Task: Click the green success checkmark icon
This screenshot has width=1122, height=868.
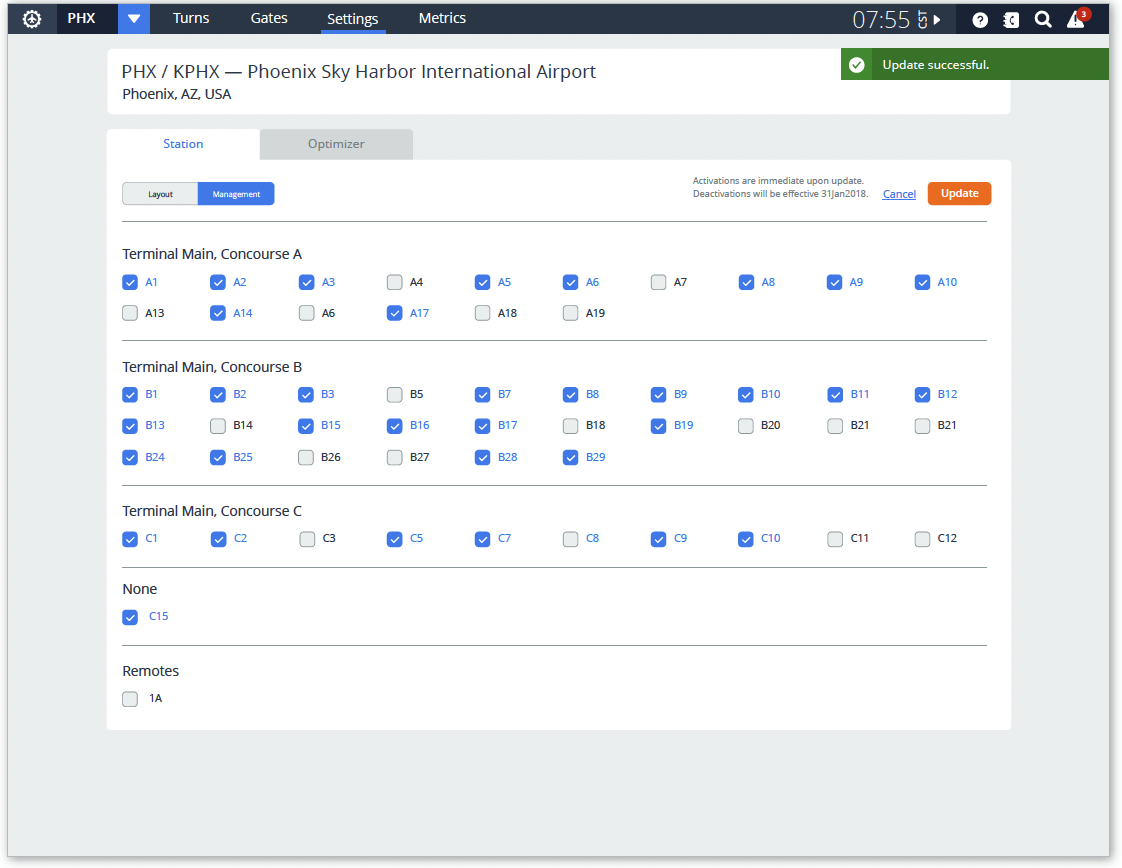Action: coord(856,65)
